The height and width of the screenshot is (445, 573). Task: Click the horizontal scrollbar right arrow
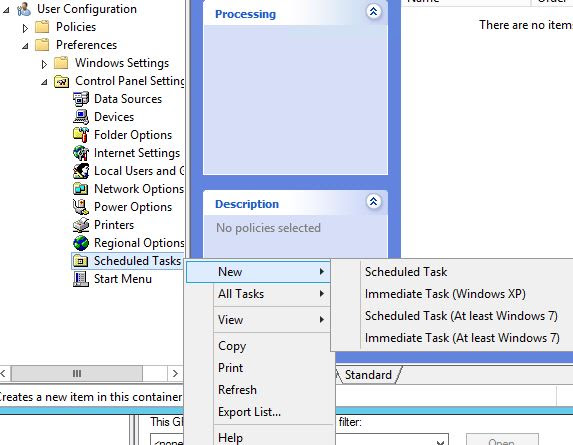click(x=175, y=373)
